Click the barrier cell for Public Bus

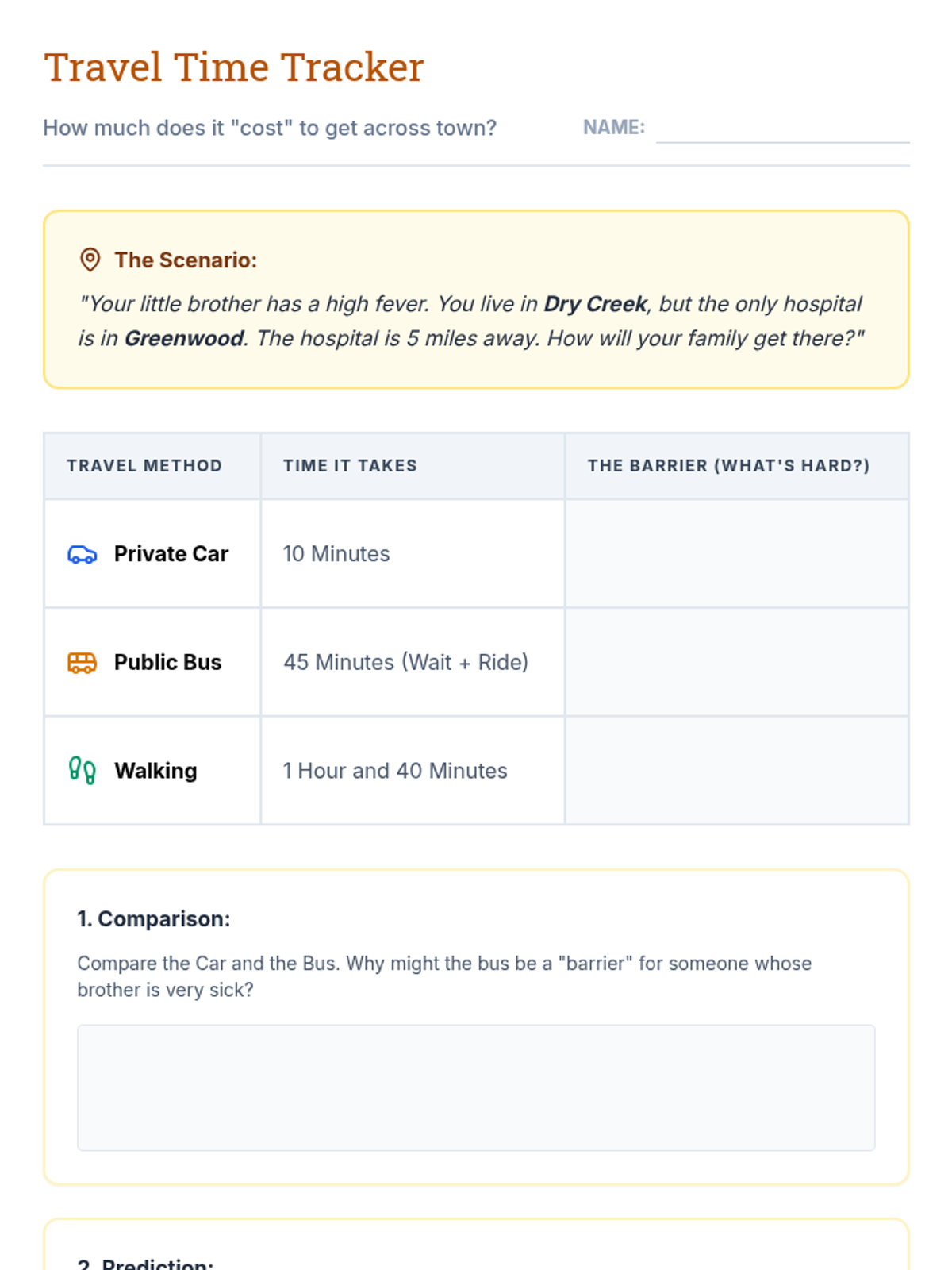click(737, 663)
